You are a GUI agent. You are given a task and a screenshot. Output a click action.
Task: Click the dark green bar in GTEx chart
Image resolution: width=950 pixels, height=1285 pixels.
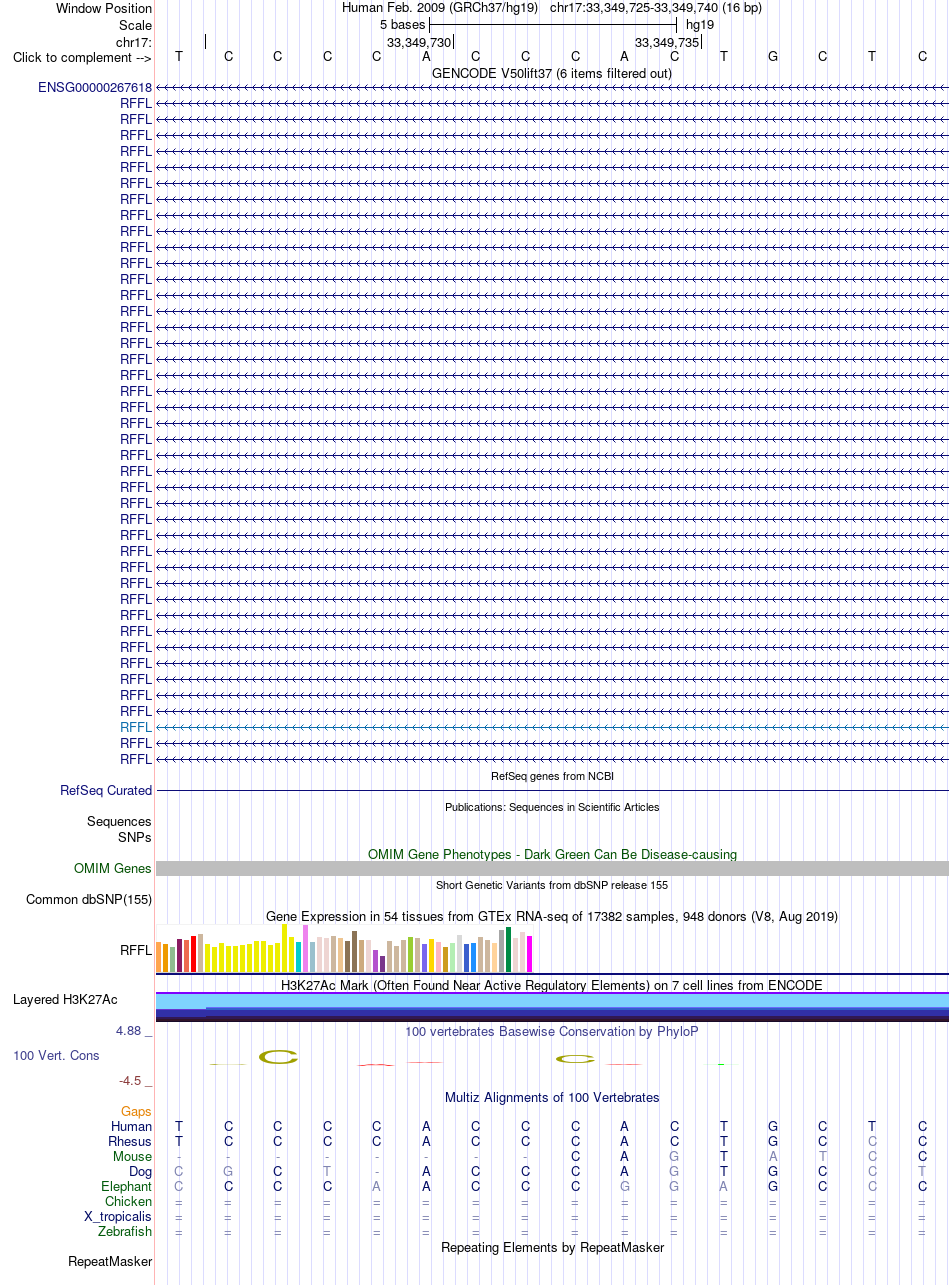click(508, 949)
